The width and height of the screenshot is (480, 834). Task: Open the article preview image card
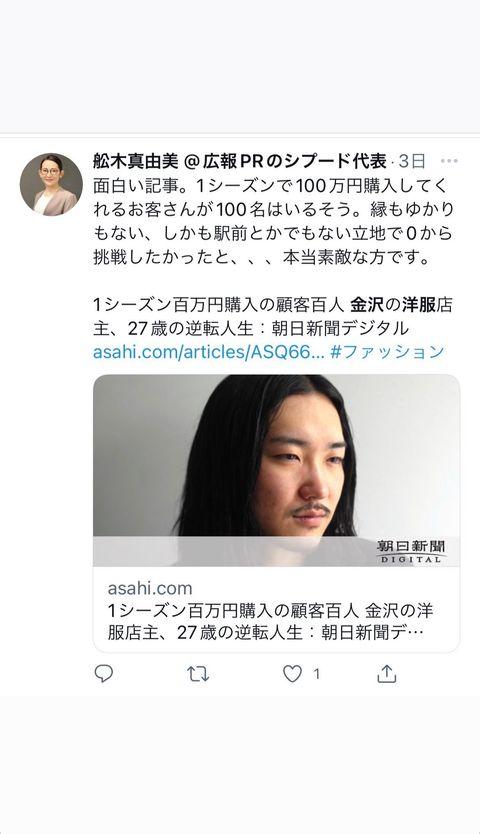coord(276,470)
